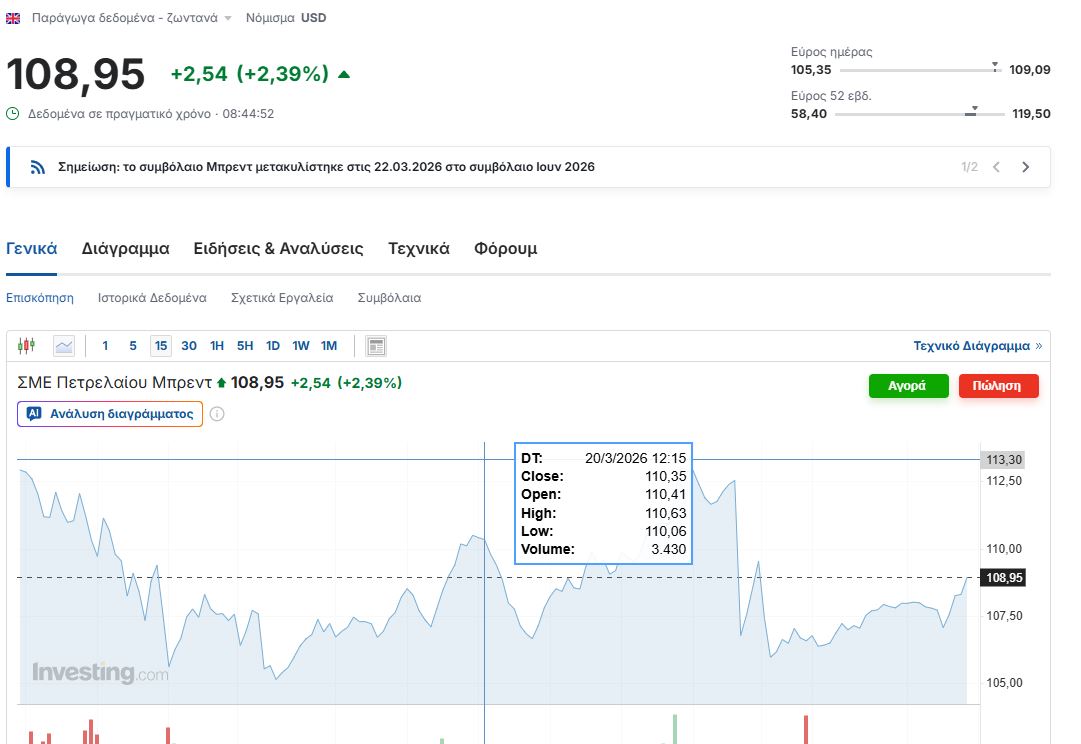Screen dimensions: 1081x744
Task: Click the RSS feed icon in note banner
Action: 38,167
